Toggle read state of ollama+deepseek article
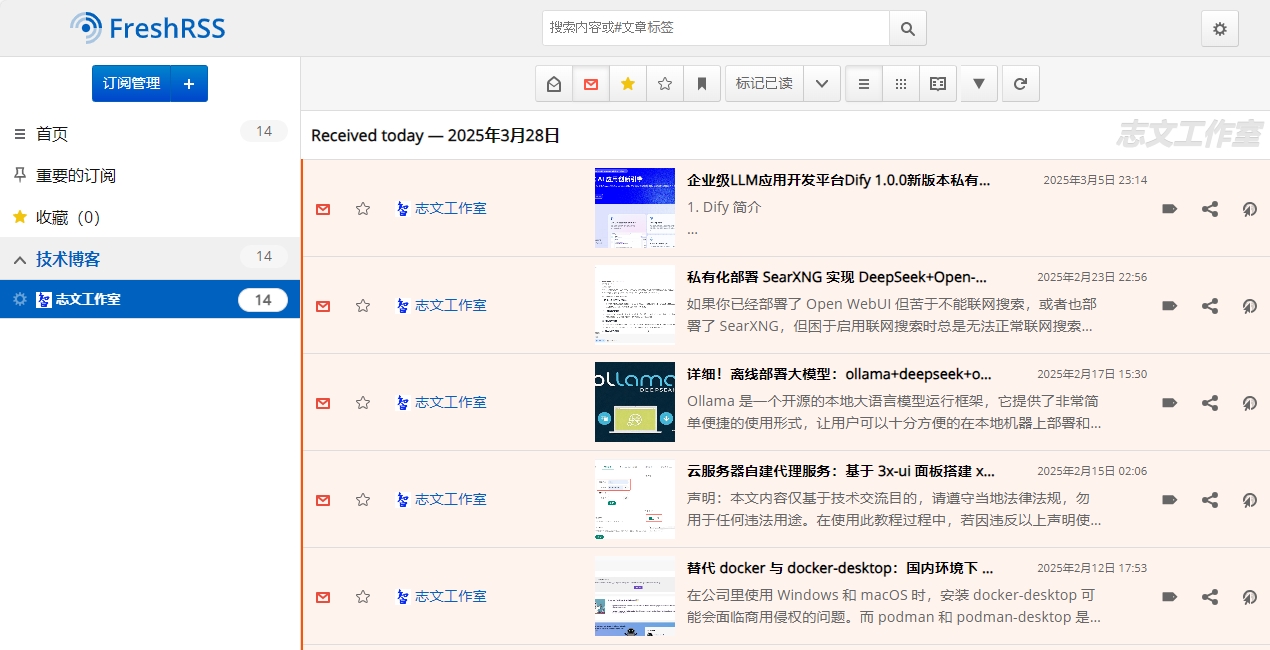Viewport: 1270px width, 650px height. (323, 403)
